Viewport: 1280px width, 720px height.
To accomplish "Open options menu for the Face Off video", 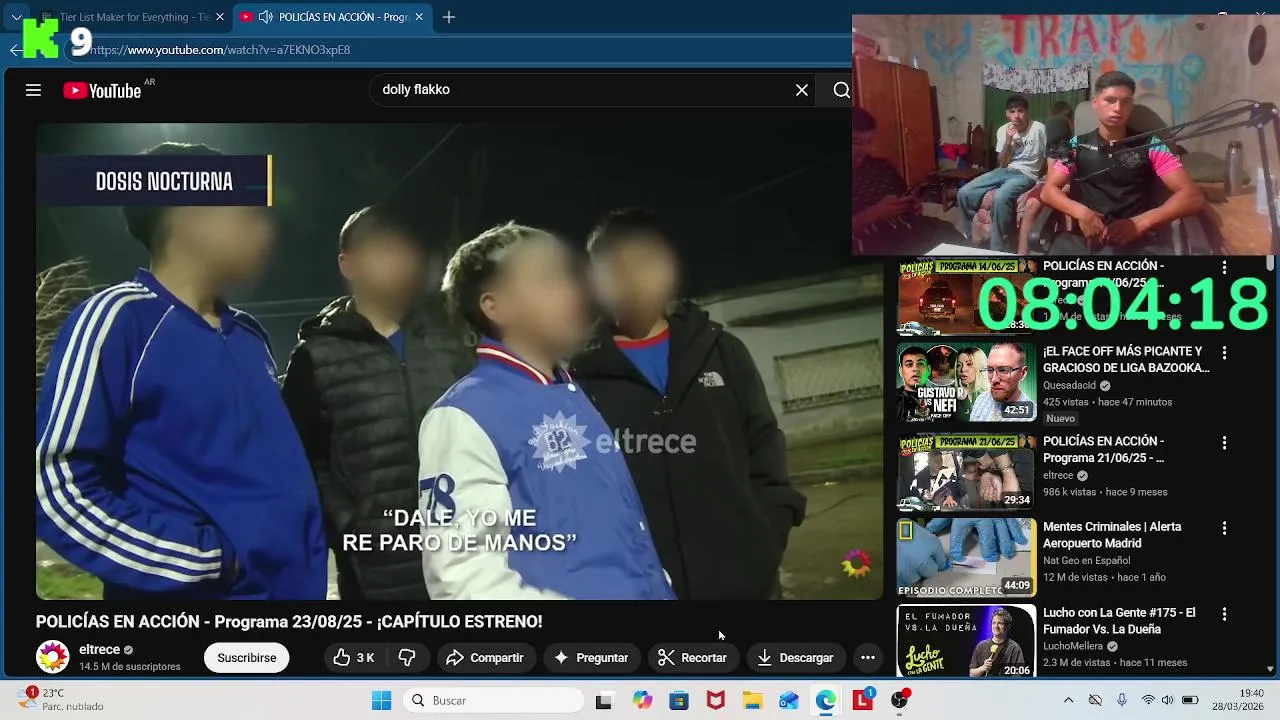I will click(1224, 353).
